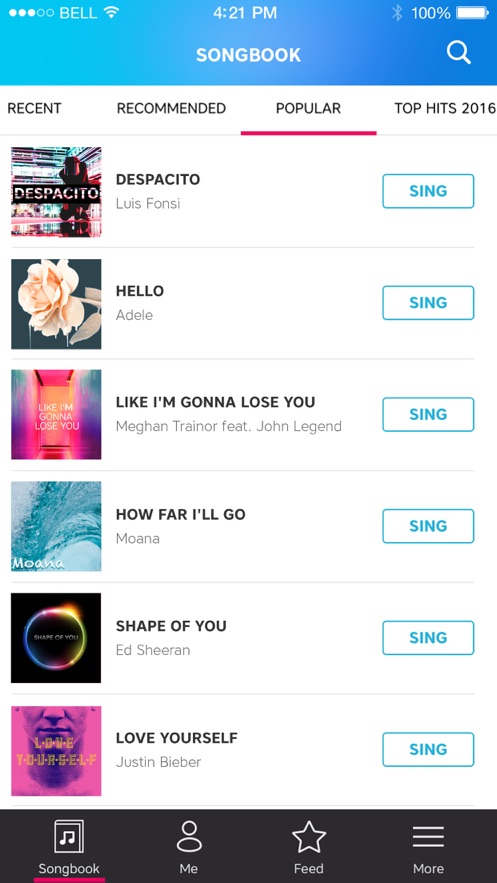
Task: Switch to the Recommended tab
Action: tap(171, 108)
